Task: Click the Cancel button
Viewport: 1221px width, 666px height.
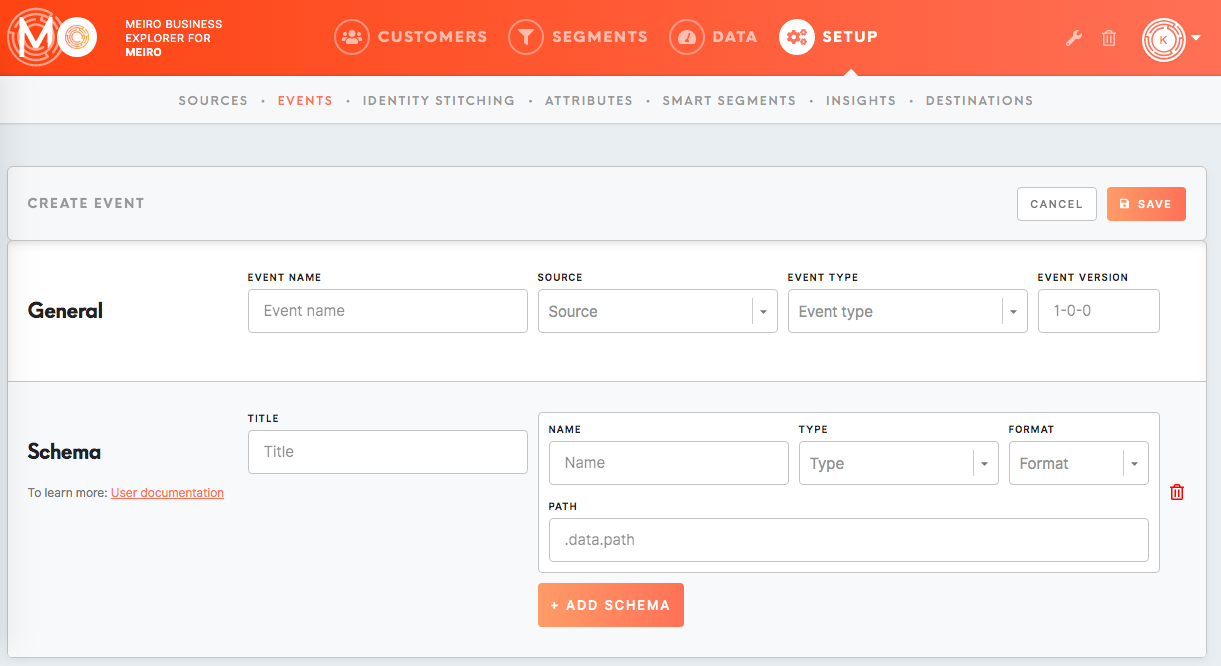Action: coord(1057,204)
